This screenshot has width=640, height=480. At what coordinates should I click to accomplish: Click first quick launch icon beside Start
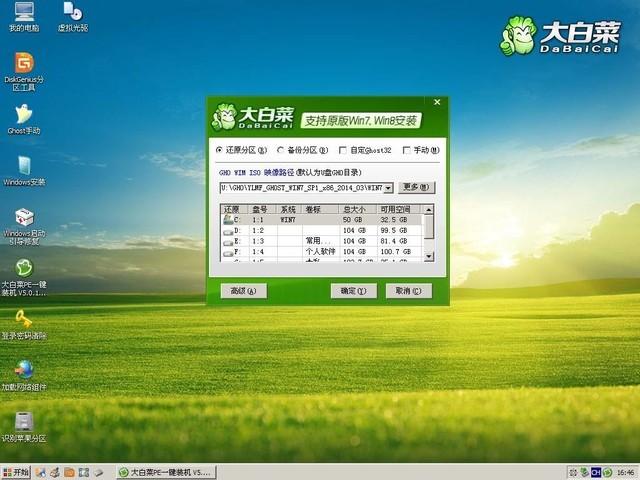click(40, 473)
